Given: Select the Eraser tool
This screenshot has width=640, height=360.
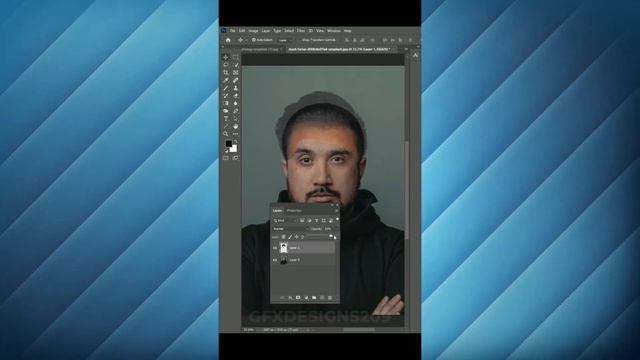Looking at the screenshot, I should point(236,95).
